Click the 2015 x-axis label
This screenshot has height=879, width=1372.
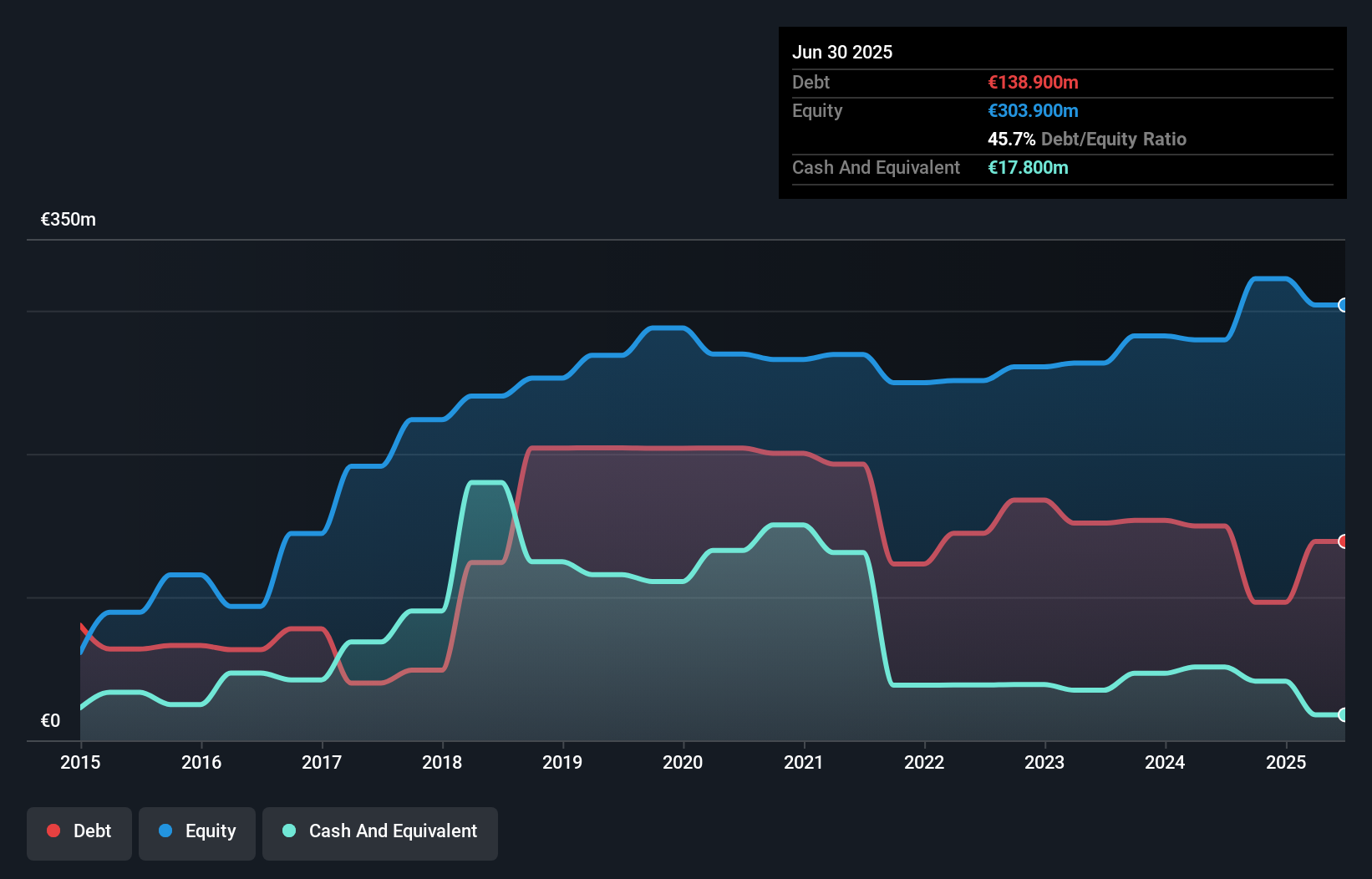coord(80,762)
